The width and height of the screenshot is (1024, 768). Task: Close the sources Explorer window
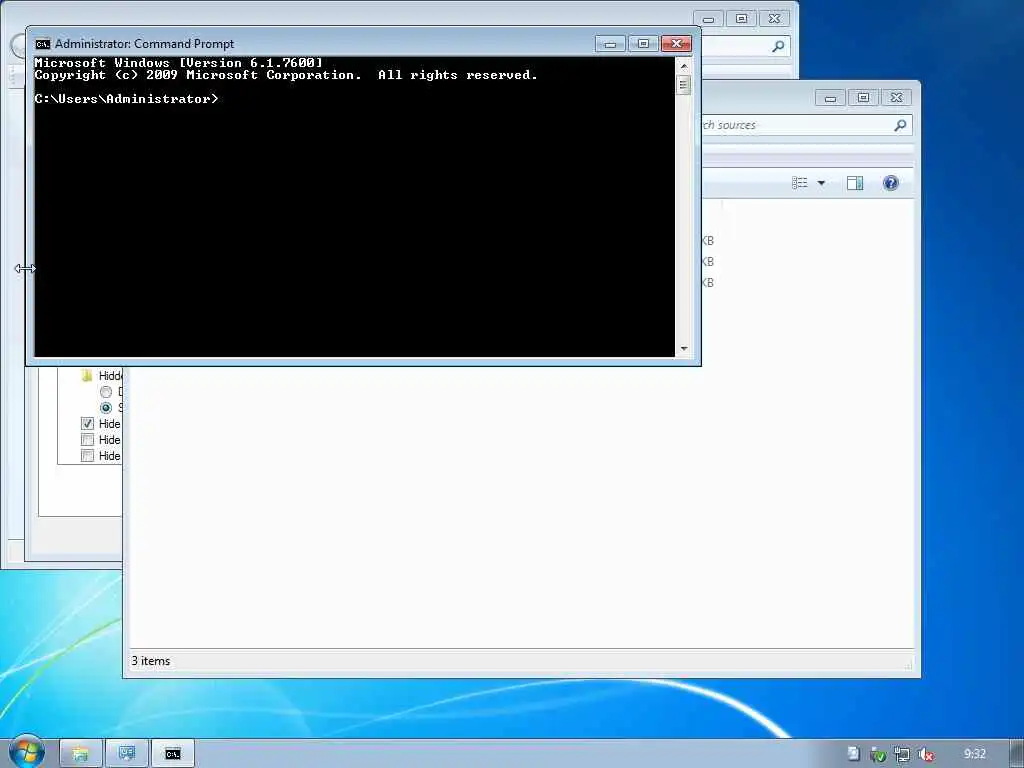click(897, 98)
